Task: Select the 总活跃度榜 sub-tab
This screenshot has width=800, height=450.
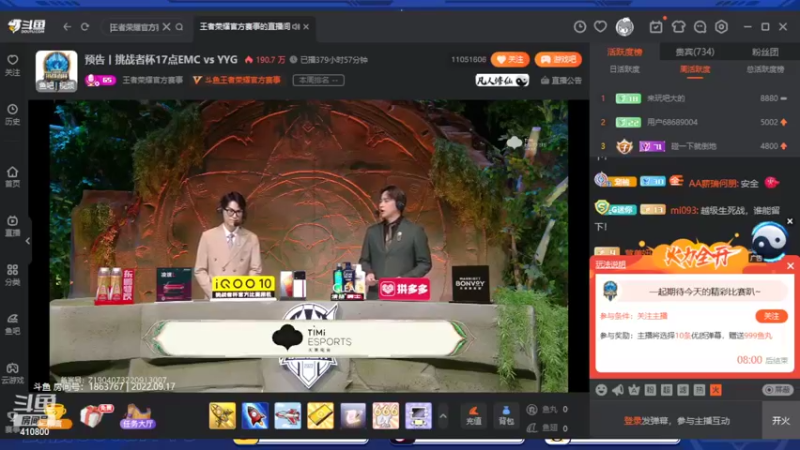Action: pos(765,69)
